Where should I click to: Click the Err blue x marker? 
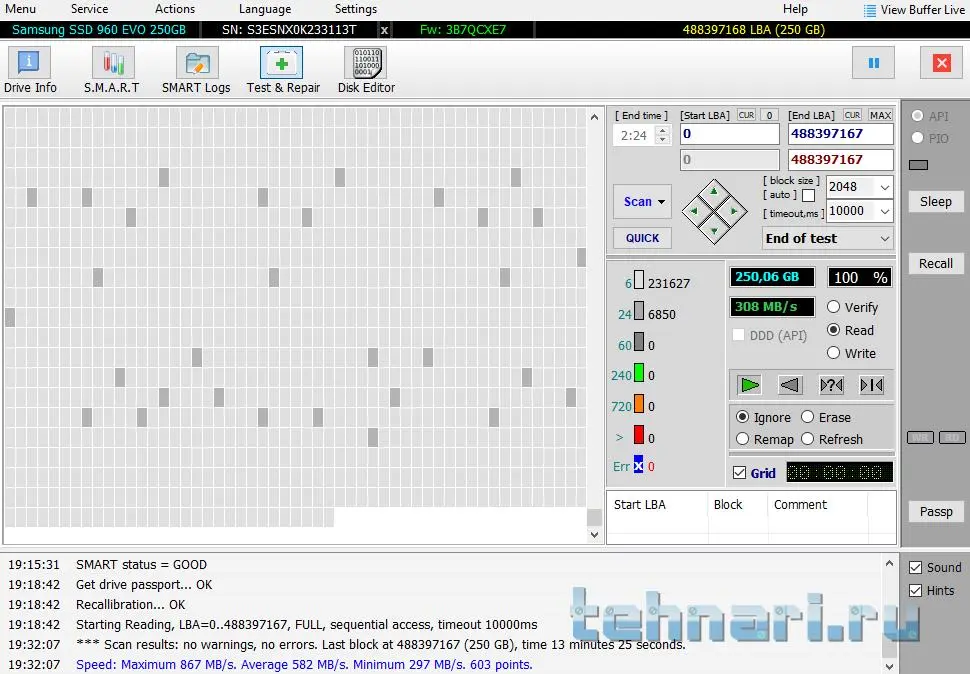(638, 465)
